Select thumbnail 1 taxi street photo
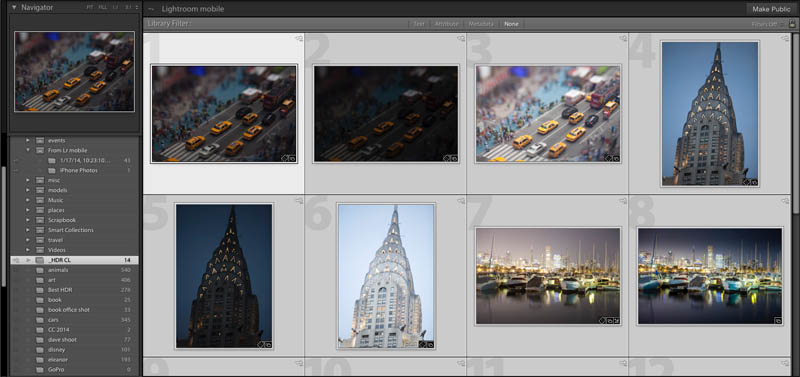Image resolution: width=800 pixels, height=377 pixels. (x=224, y=114)
